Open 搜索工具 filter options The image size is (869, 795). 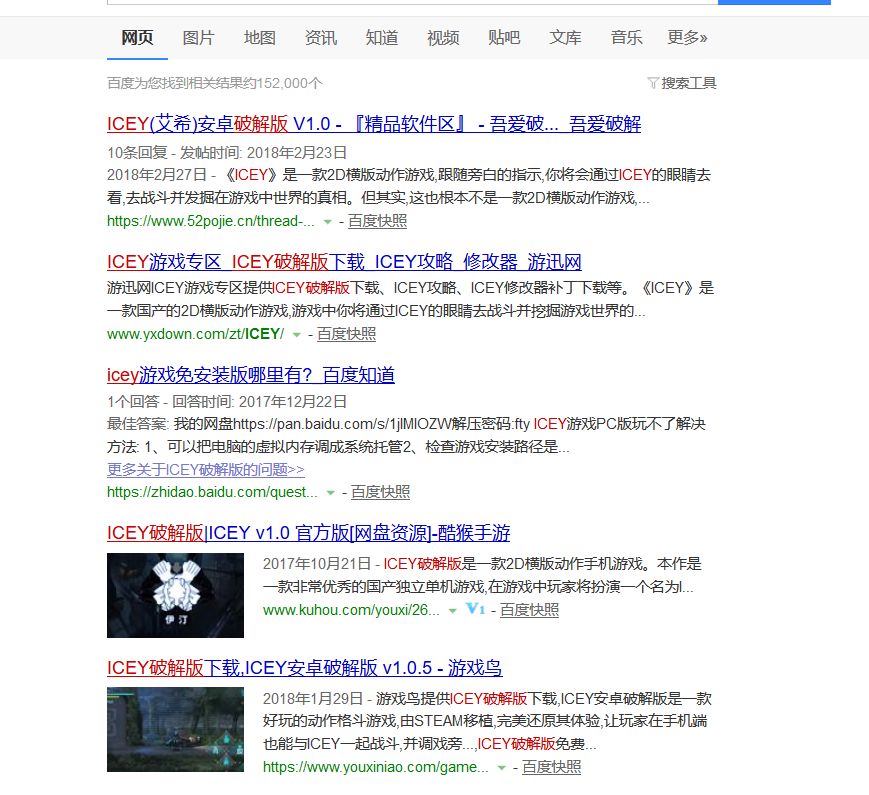click(x=682, y=83)
